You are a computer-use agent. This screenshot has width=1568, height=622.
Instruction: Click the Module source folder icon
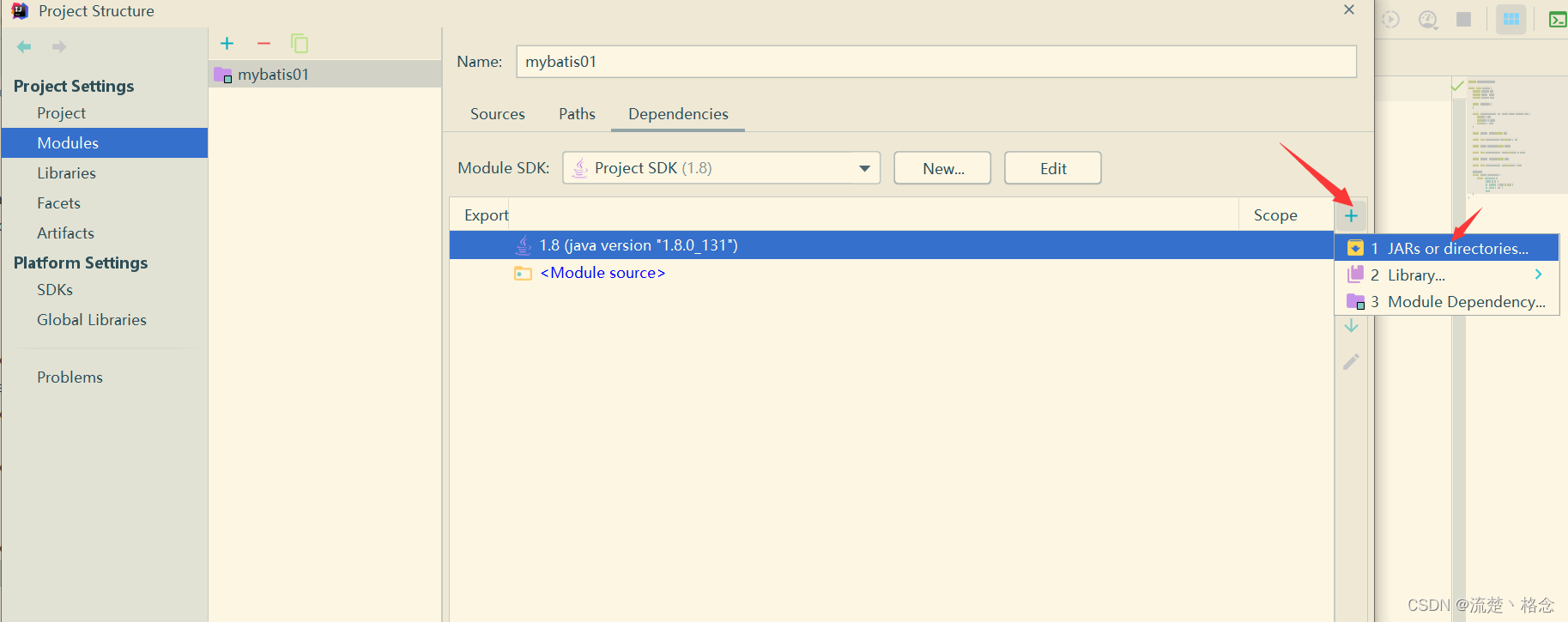[523, 273]
